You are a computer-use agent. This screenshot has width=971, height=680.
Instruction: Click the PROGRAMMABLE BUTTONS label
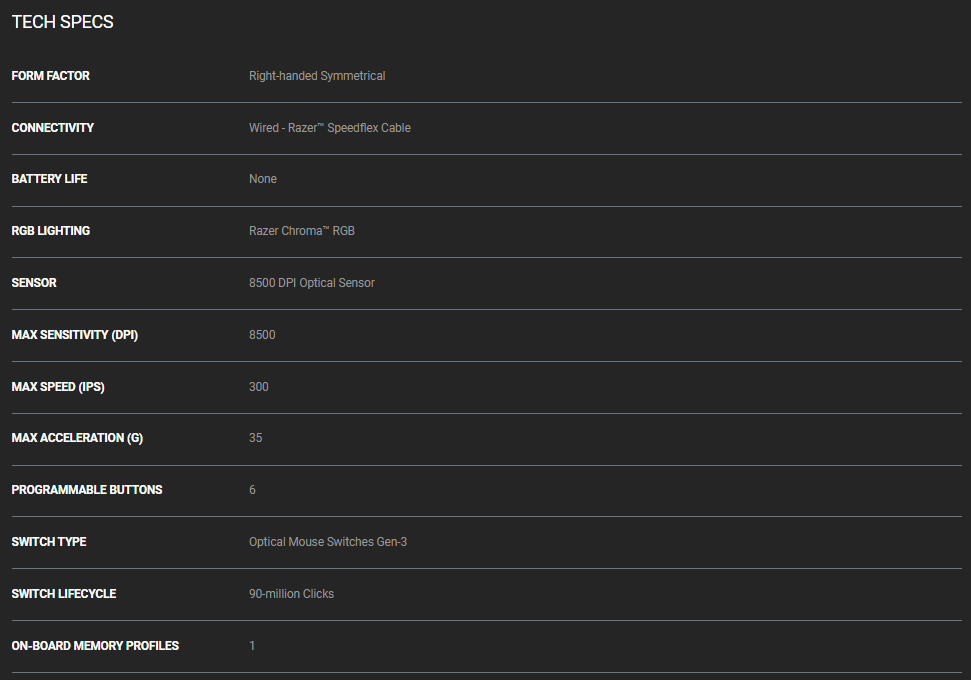point(86,490)
